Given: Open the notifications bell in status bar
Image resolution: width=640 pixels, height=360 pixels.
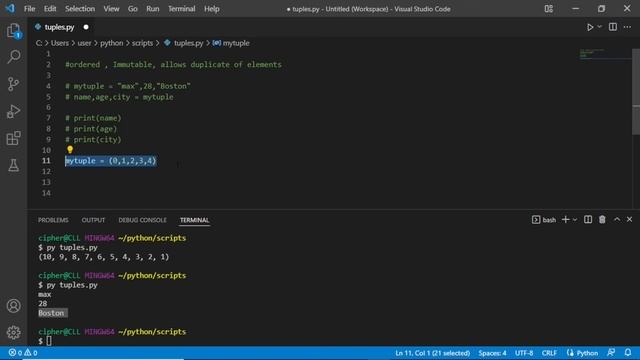Looking at the screenshot, I should click(628, 353).
